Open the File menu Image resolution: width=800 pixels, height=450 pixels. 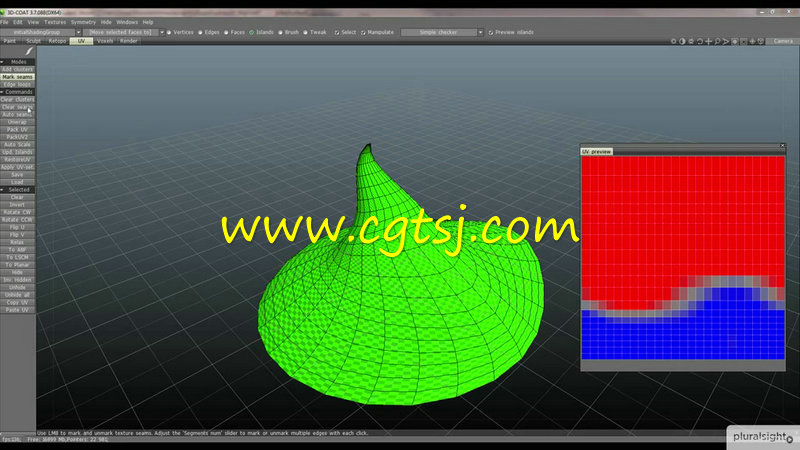tap(4, 22)
